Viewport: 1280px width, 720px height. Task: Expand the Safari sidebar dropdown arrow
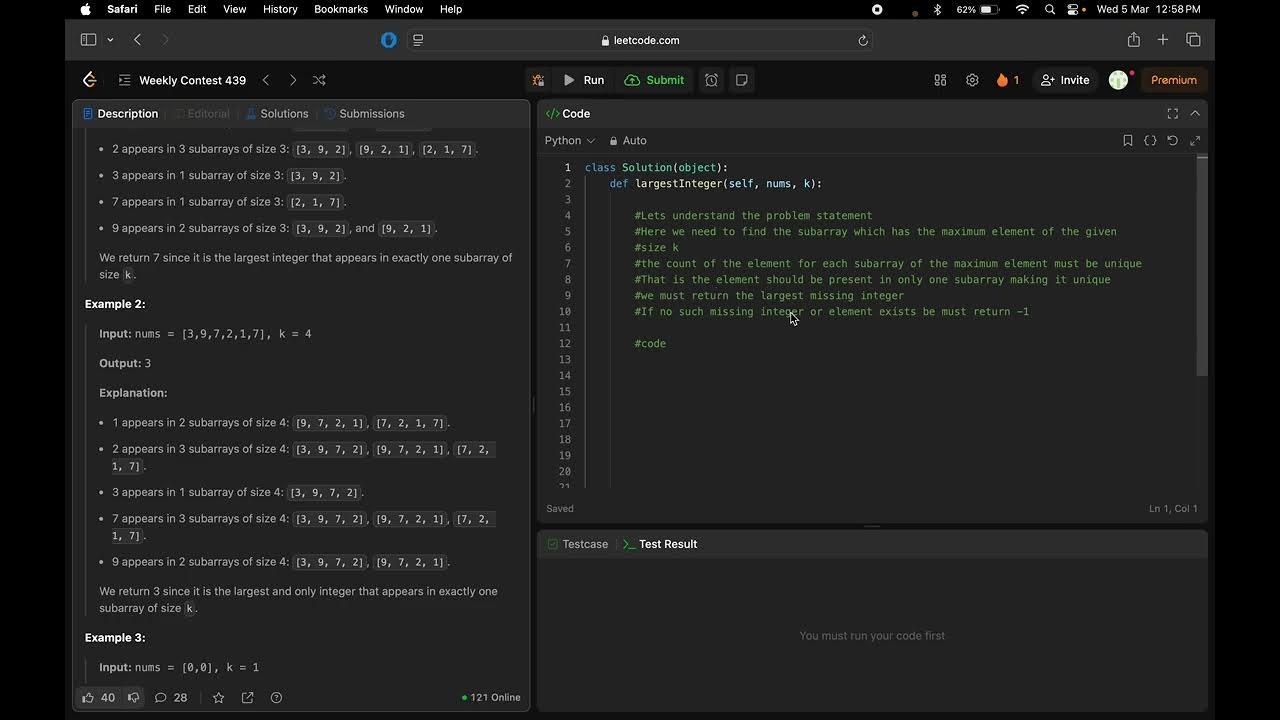pos(110,40)
